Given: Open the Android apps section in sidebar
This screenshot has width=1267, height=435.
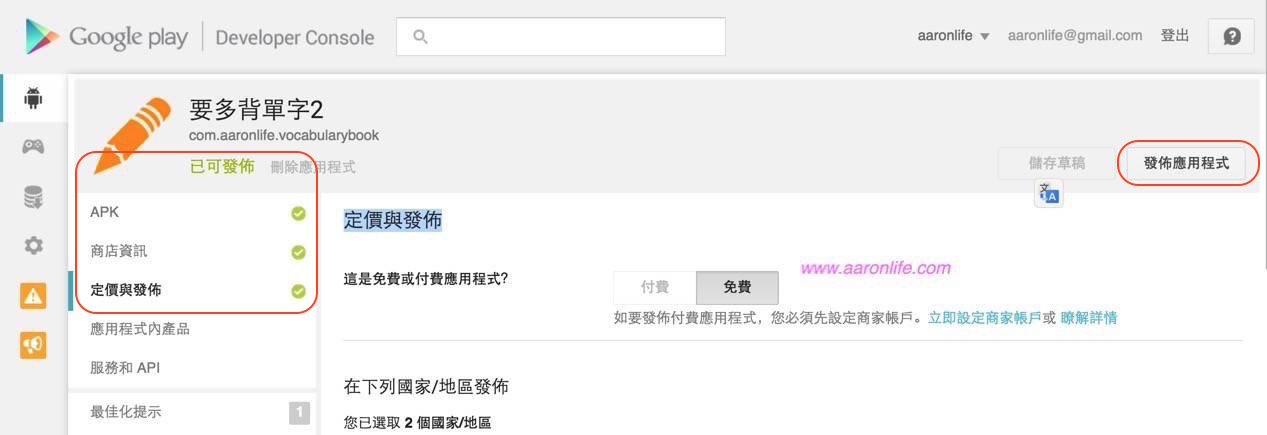Looking at the screenshot, I should tap(33, 97).
